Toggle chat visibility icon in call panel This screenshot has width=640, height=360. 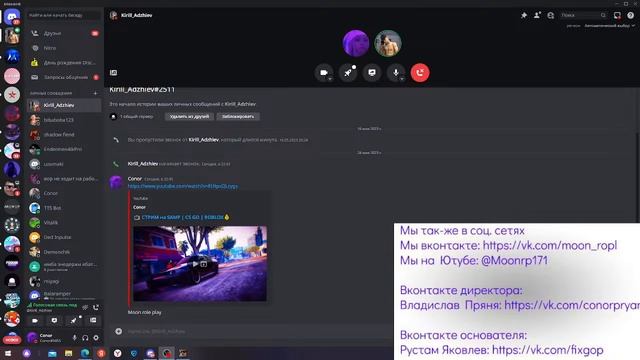[x=113, y=73]
